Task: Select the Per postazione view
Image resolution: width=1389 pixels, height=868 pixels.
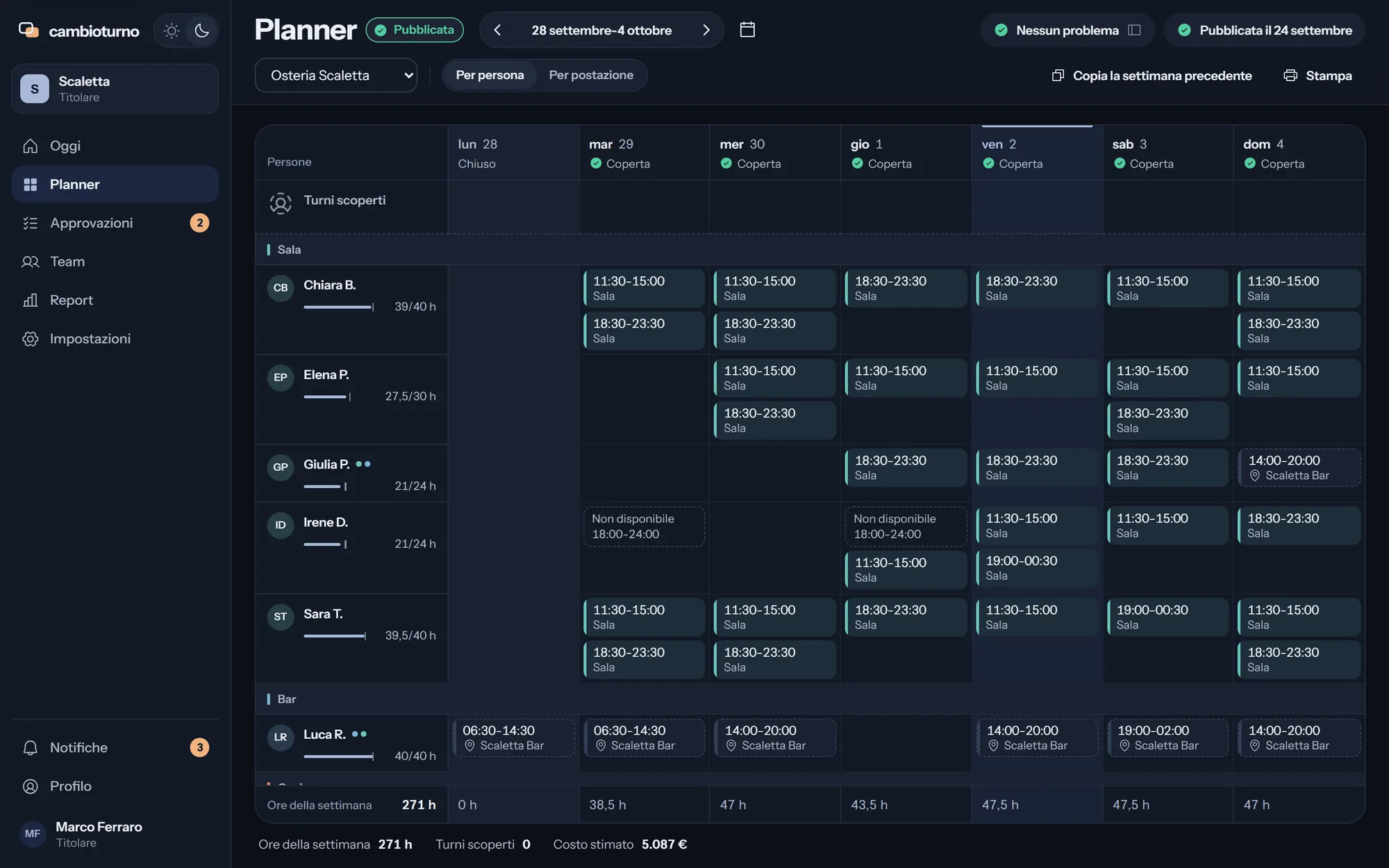Action: click(x=591, y=75)
